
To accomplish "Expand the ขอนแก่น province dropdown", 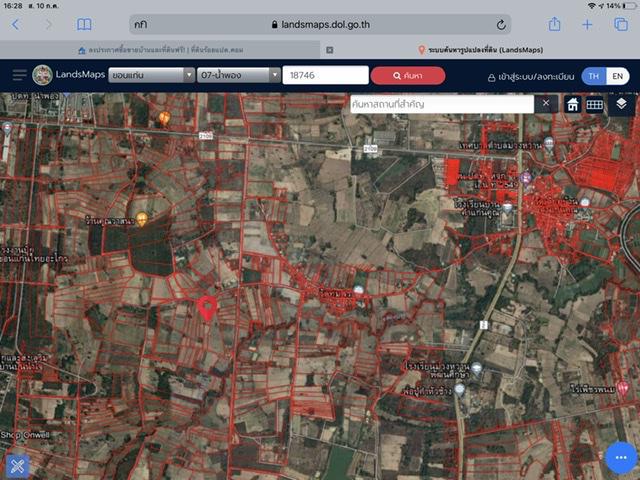I will (151, 76).
